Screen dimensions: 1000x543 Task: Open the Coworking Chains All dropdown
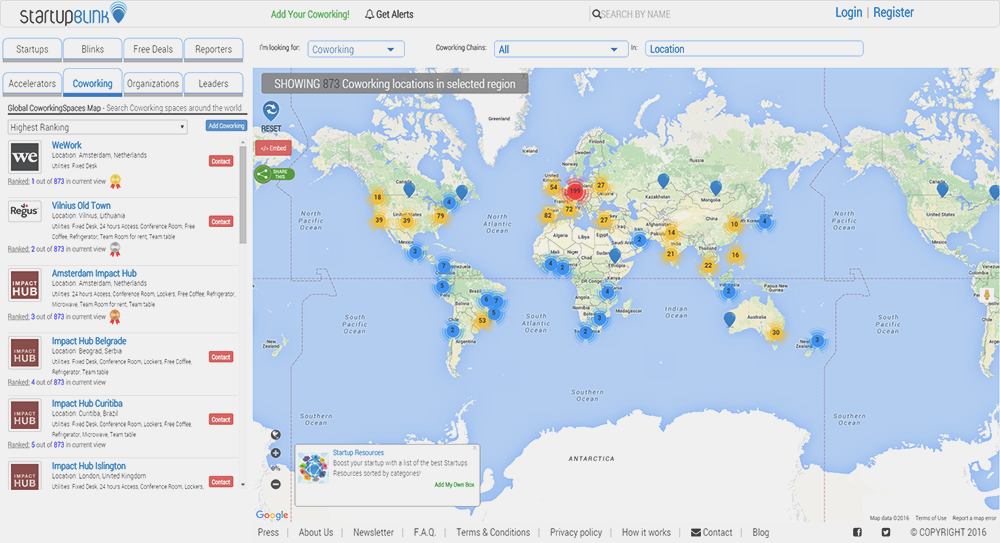pos(561,49)
